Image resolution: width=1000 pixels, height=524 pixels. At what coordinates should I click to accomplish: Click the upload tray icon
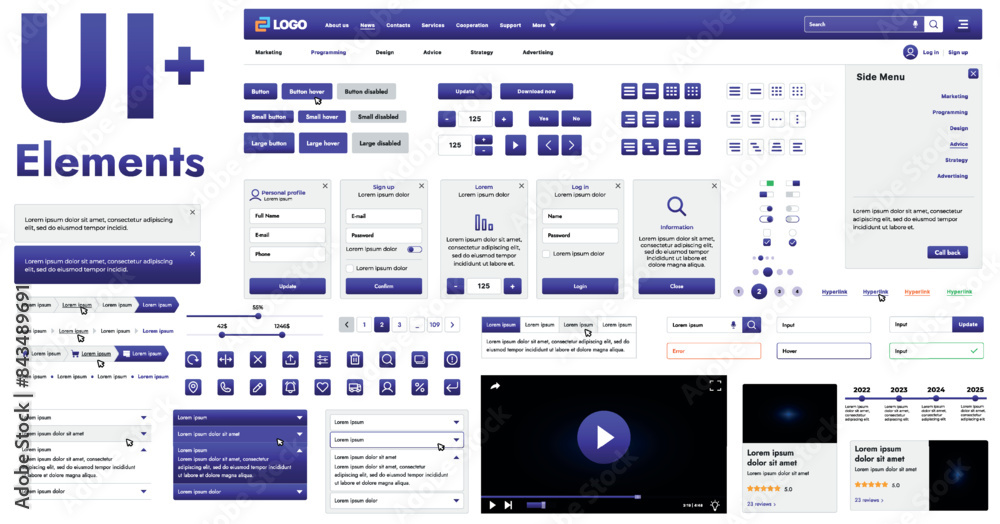pos(290,360)
